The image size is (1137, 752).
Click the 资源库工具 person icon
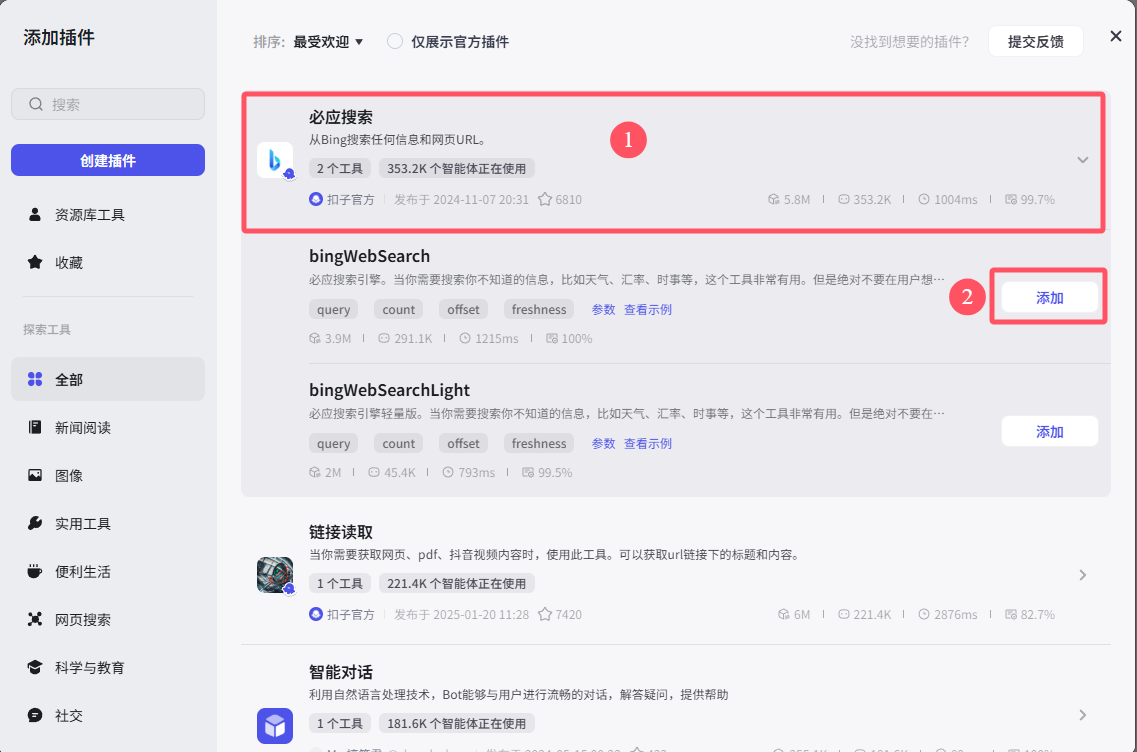coord(35,215)
